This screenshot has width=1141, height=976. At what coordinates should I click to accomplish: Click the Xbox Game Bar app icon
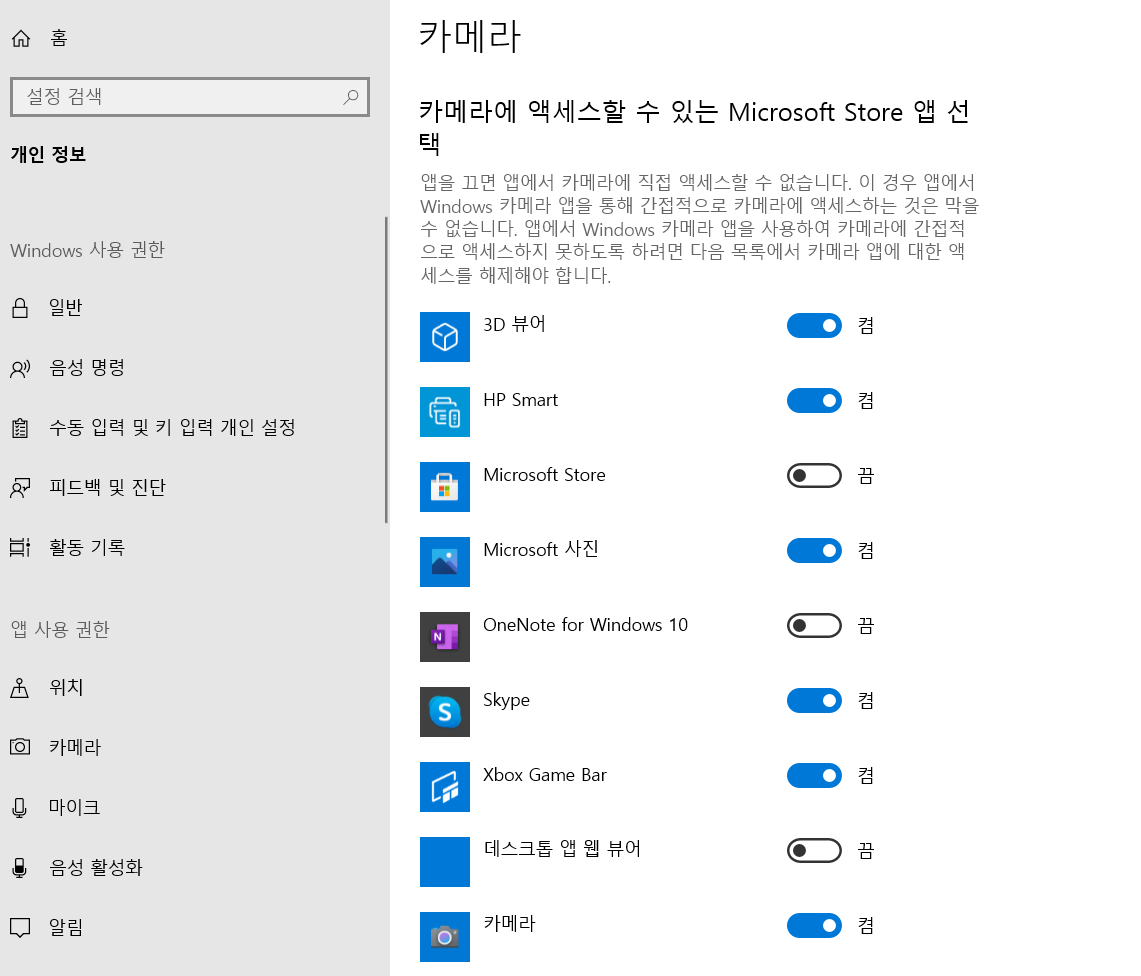coord(445,787)
